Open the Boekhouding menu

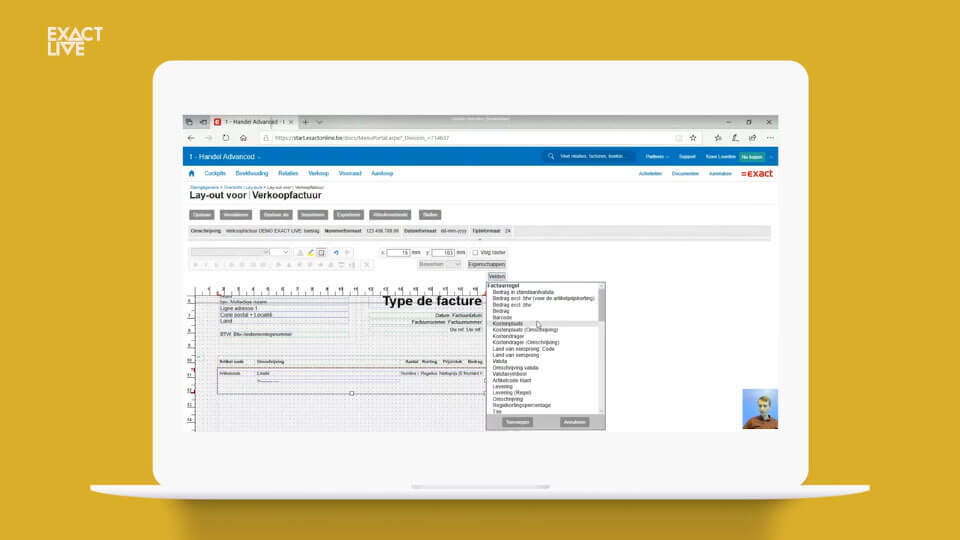(x=252, y=173)
